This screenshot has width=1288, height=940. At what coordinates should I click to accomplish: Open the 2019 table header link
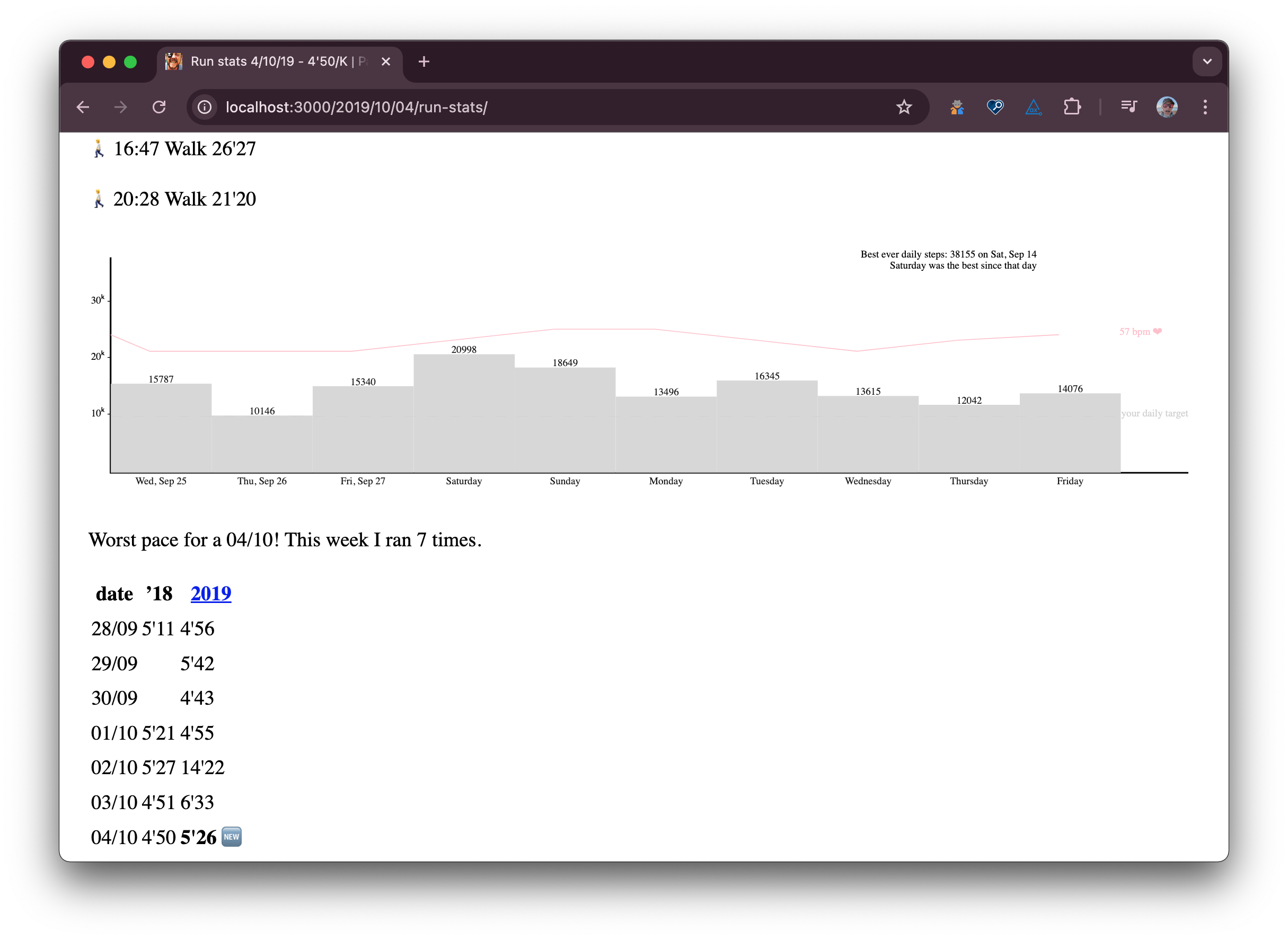click(210, 593)
